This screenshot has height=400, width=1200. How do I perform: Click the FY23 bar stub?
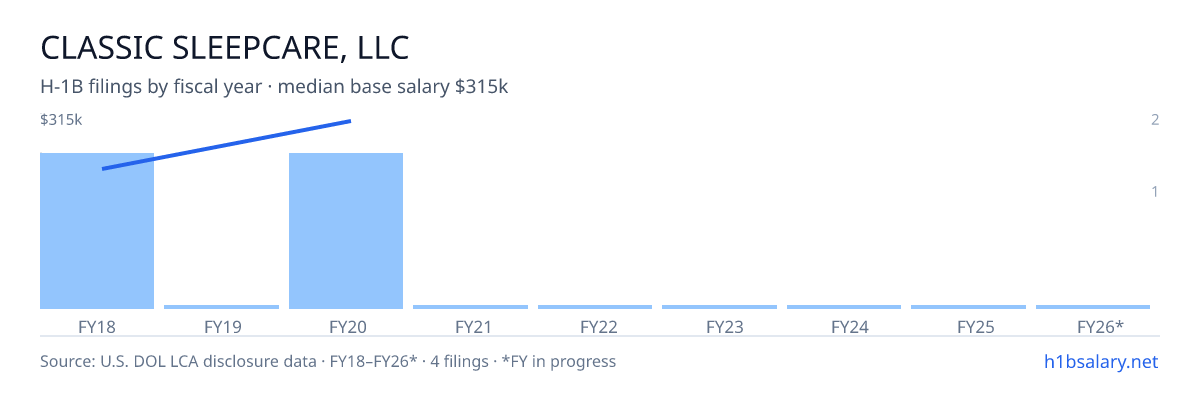[x=719, y=307]
